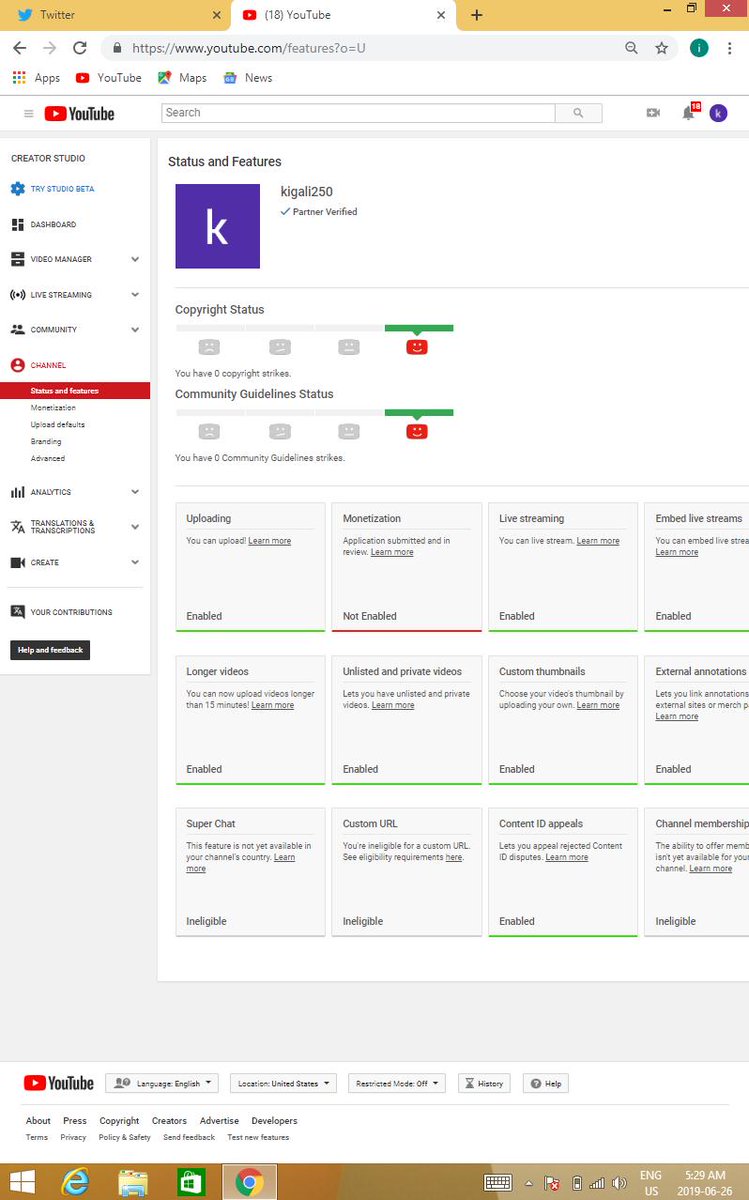Click Learn more in Uploading card
This screenshot has width=749, height=1200.
click(x=270, y=541)
